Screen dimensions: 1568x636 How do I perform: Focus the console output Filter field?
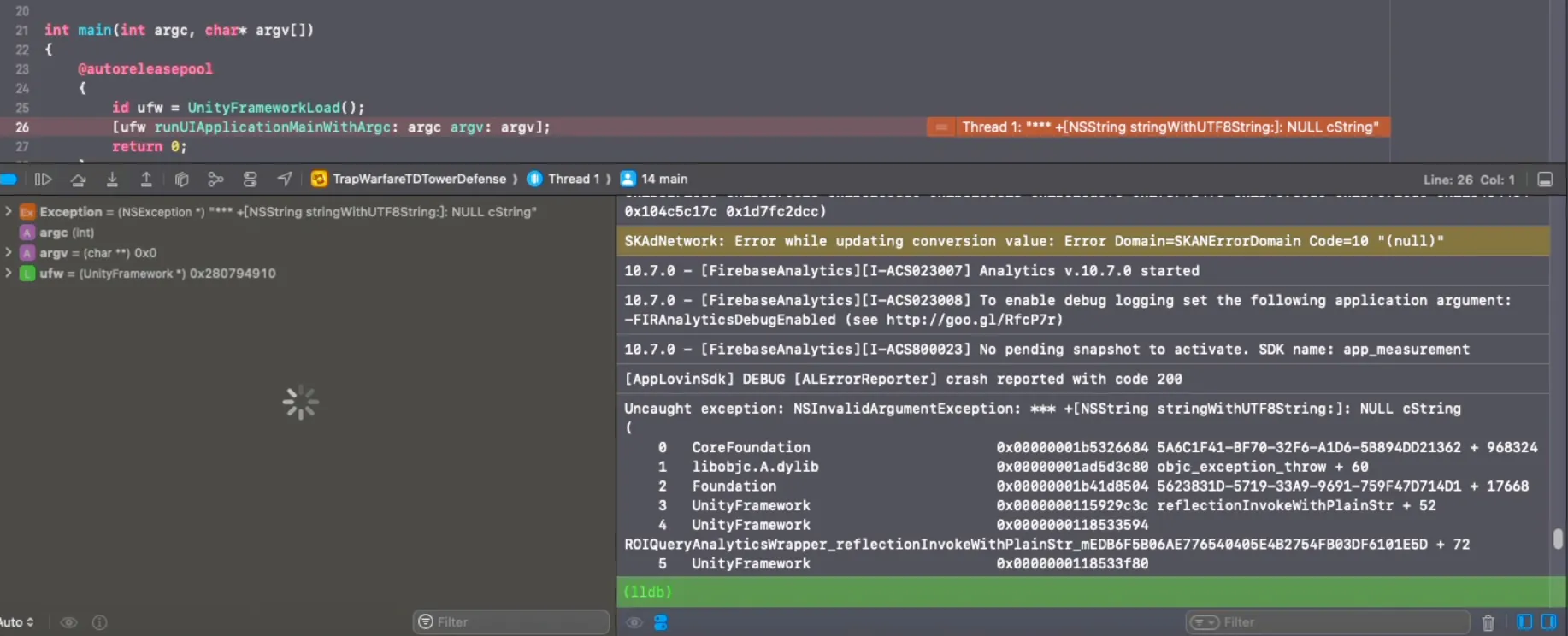click(x=1327, y=622)
